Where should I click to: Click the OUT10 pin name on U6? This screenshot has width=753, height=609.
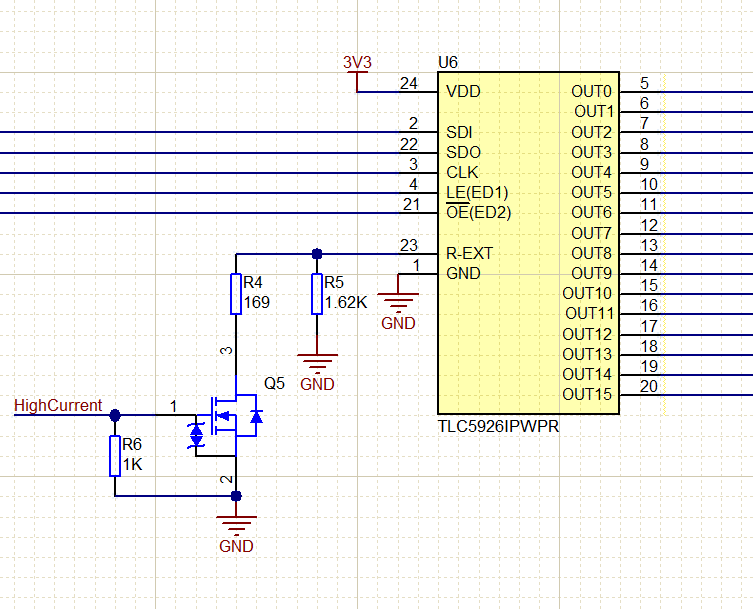(x=587, y=293)
